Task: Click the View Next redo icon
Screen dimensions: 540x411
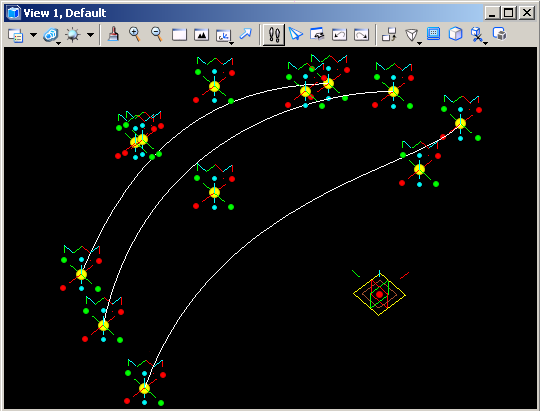Action: (361, 35)
